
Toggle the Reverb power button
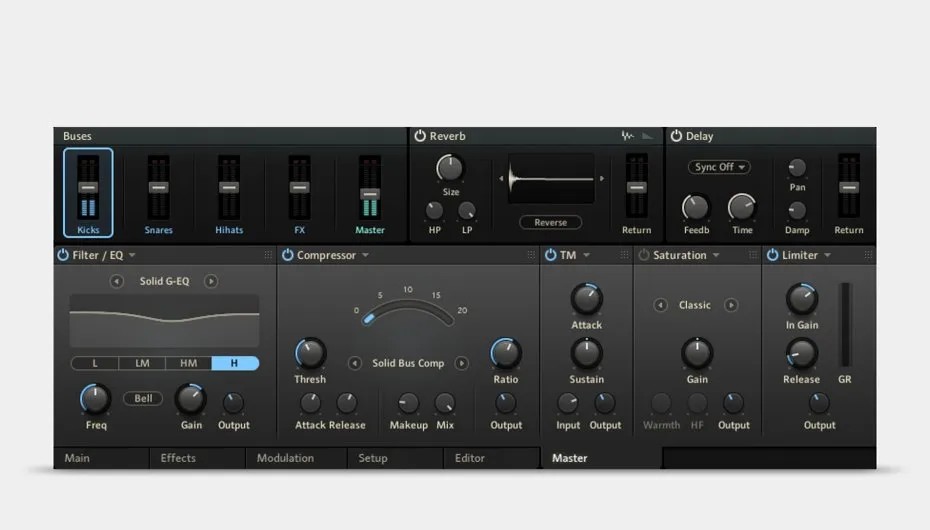[x=420, y=136]
